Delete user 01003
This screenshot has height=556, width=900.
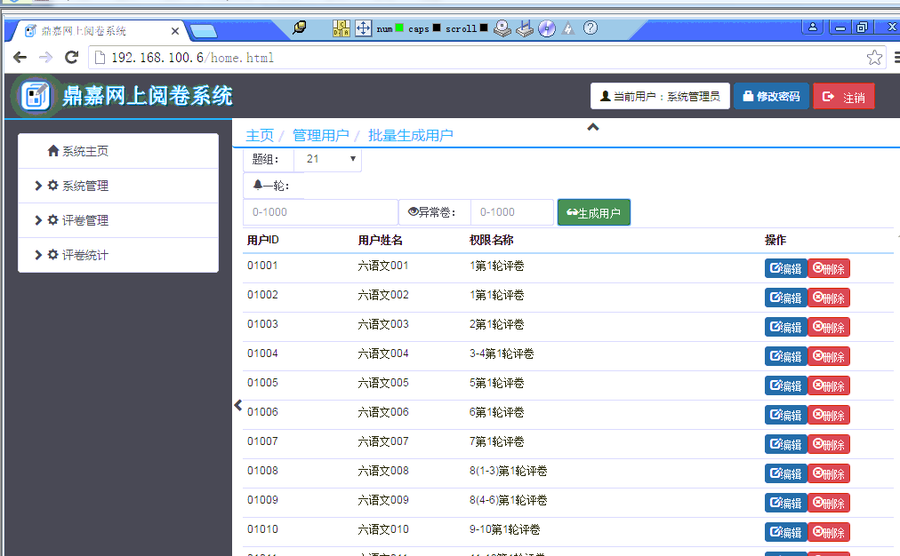tap(829, 327)
